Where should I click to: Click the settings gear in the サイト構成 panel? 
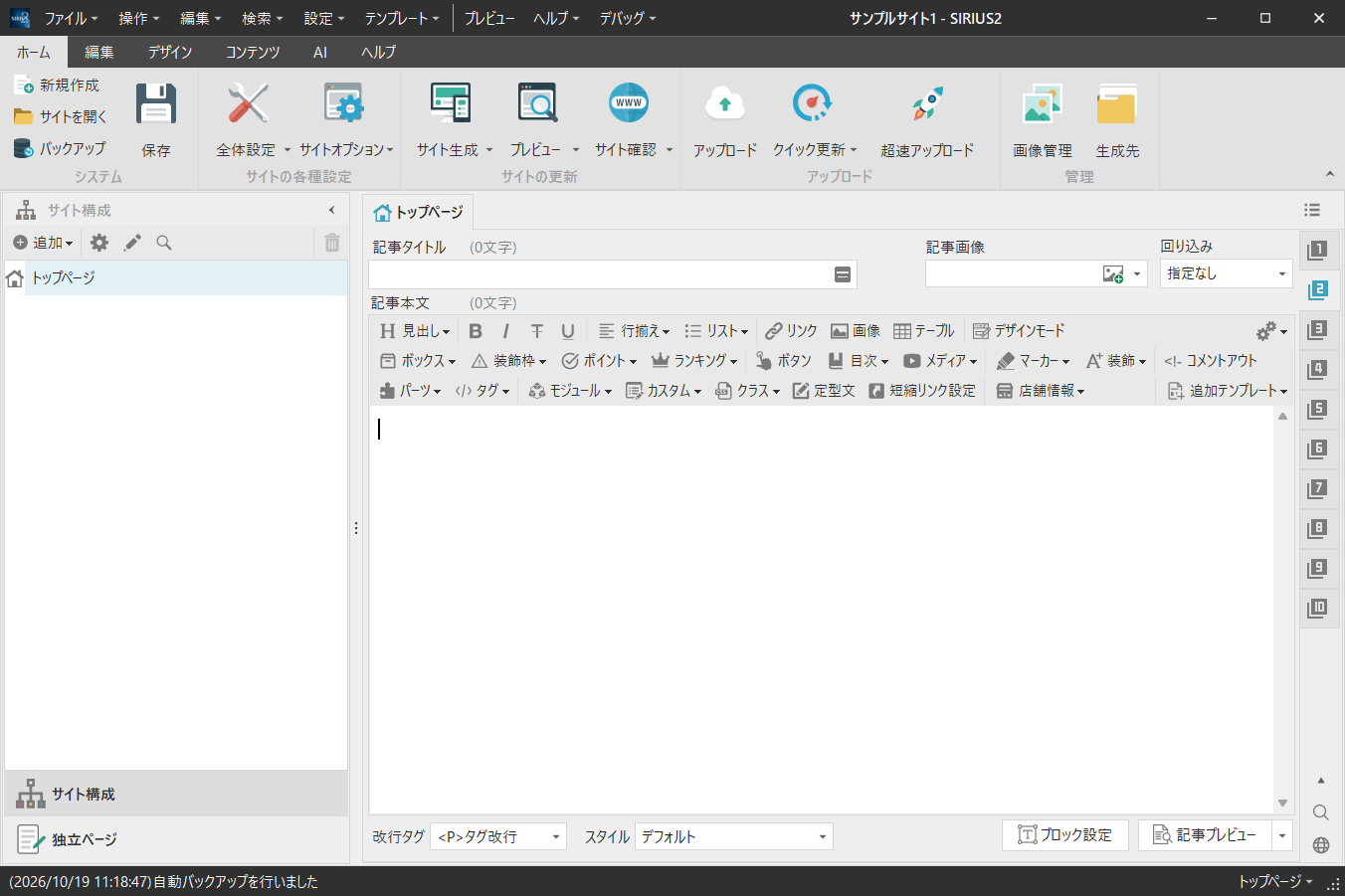(x=99, y=243)
